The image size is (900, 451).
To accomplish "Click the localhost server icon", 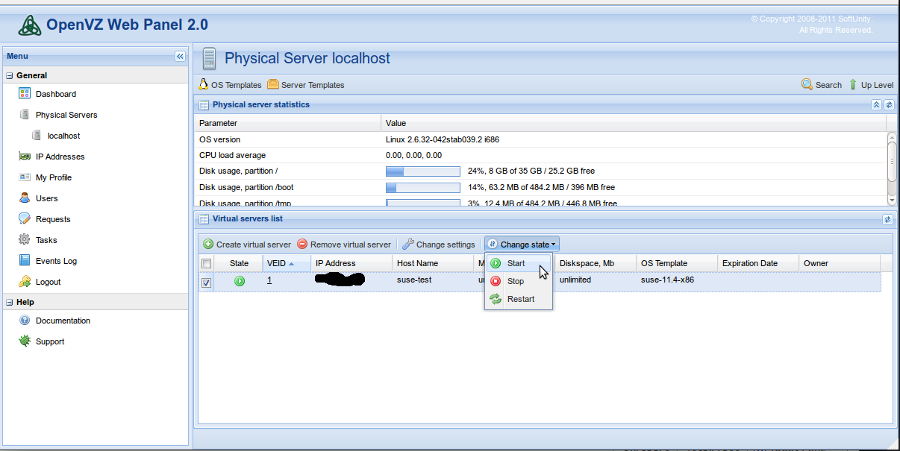I will pyautogui.click(x=36, y=135).
